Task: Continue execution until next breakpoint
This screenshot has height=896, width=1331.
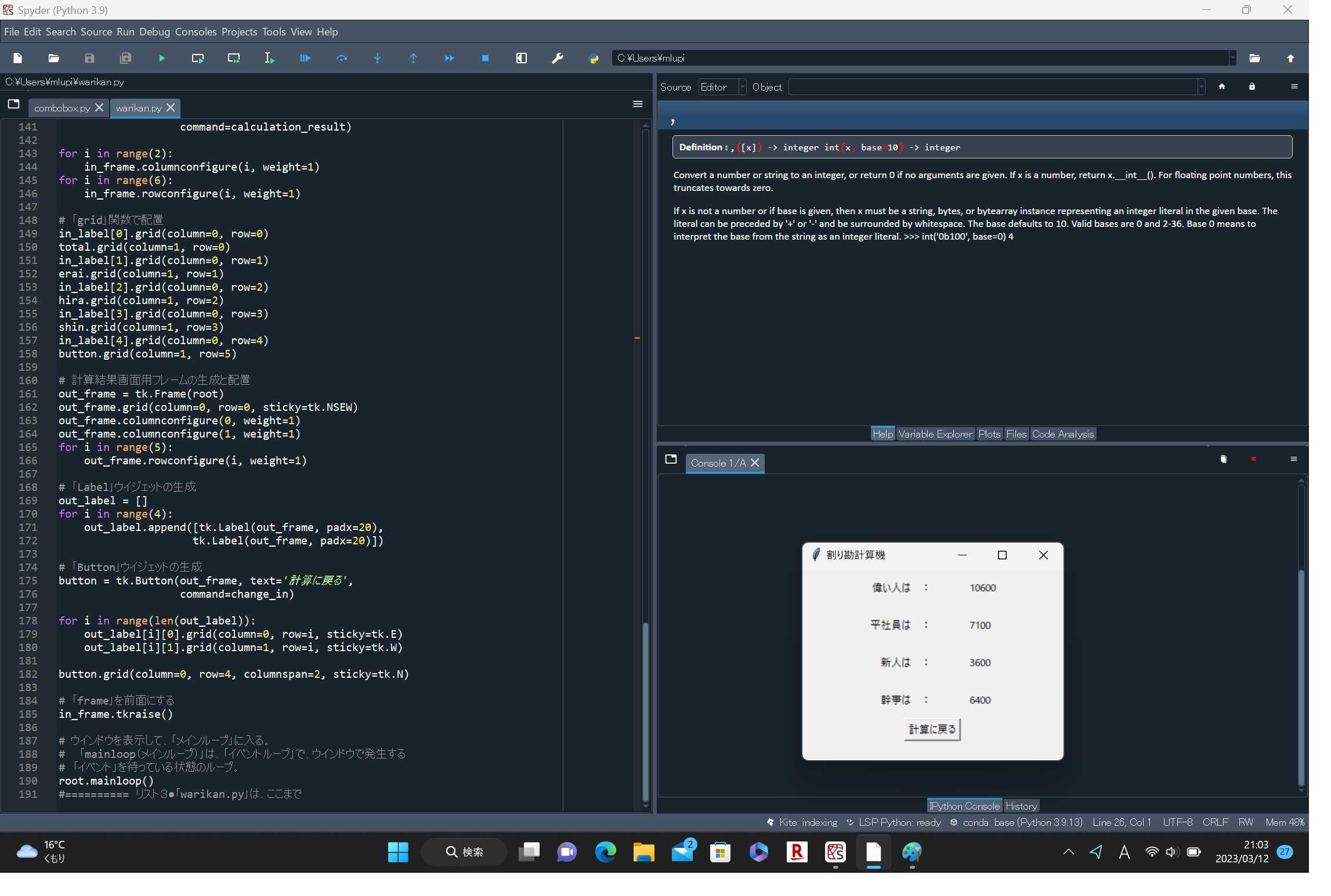Action: click(x=449, y=58)
